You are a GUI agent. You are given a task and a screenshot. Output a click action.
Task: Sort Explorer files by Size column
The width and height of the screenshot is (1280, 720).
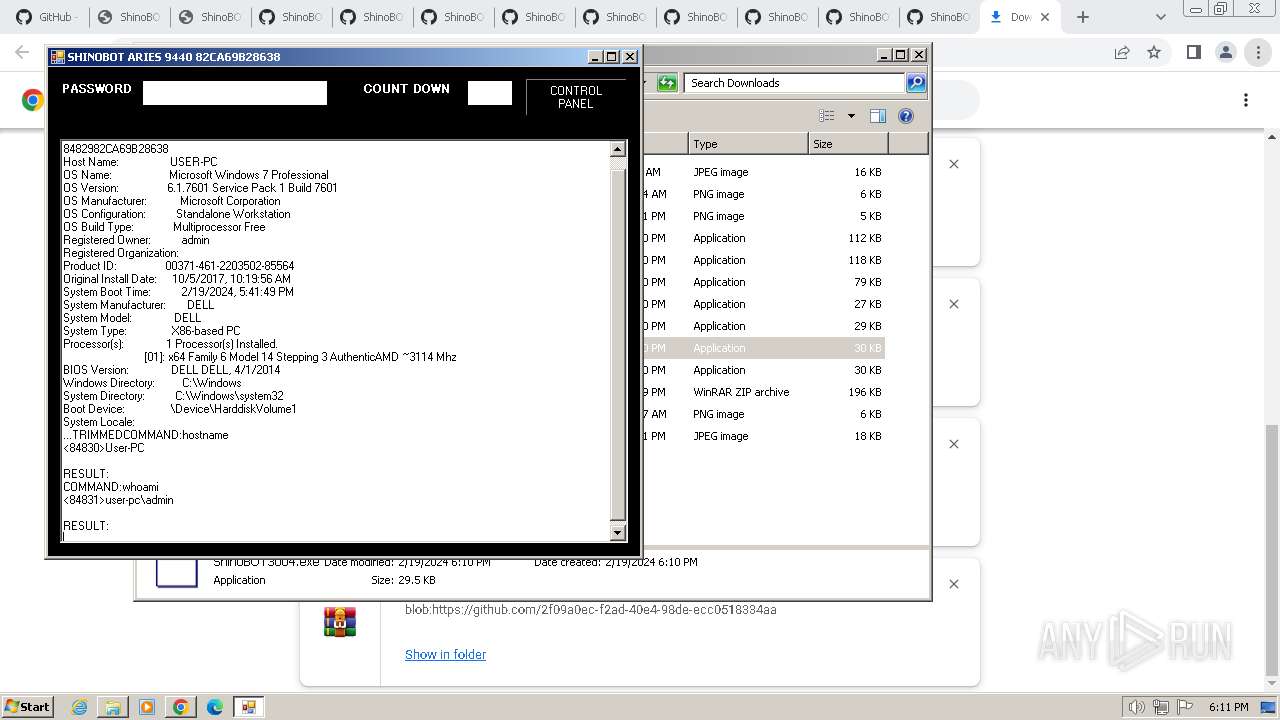tap(848, 144)
